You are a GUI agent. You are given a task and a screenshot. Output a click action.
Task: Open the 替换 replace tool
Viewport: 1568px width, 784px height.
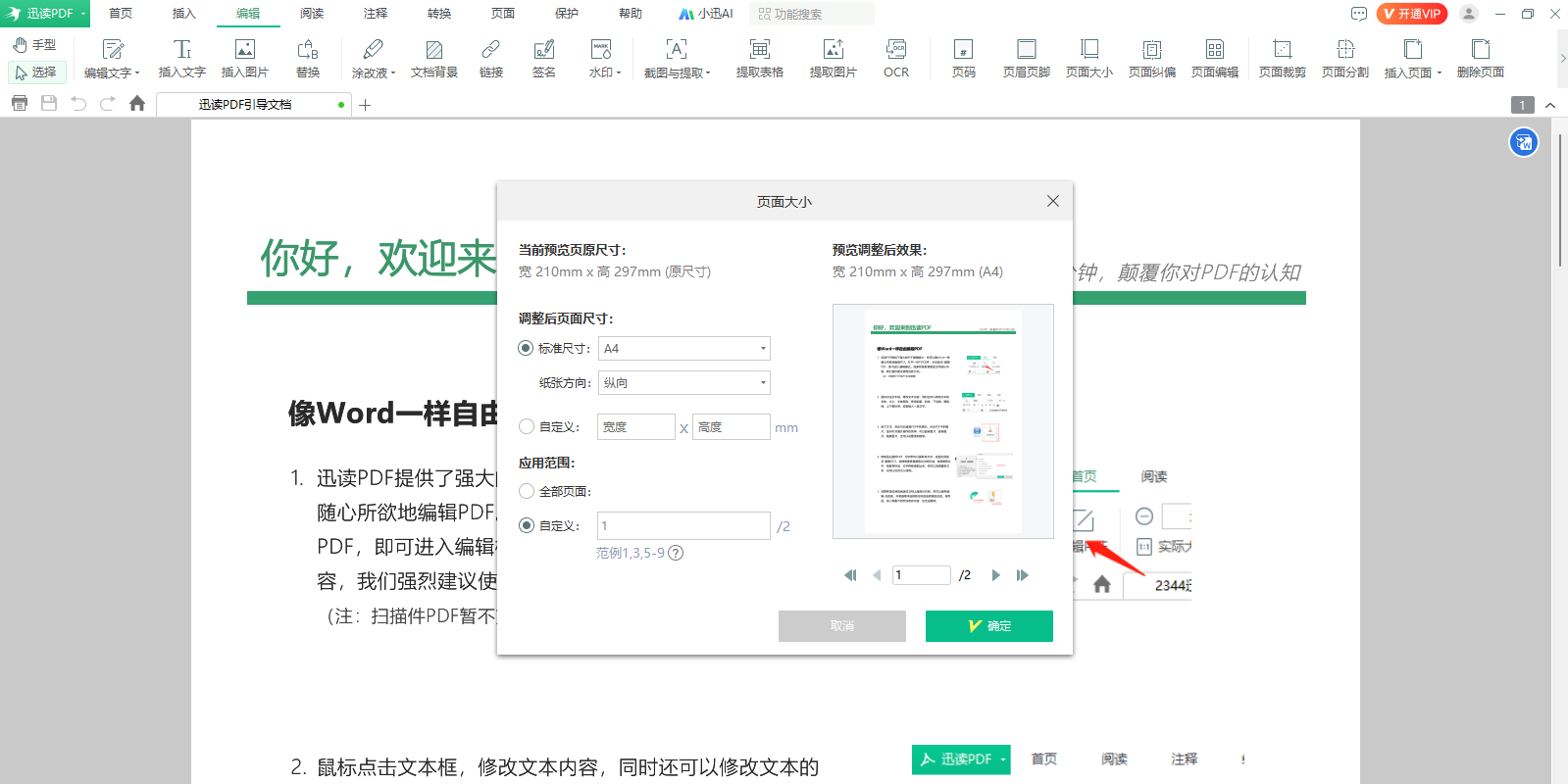tap(308, 59)
